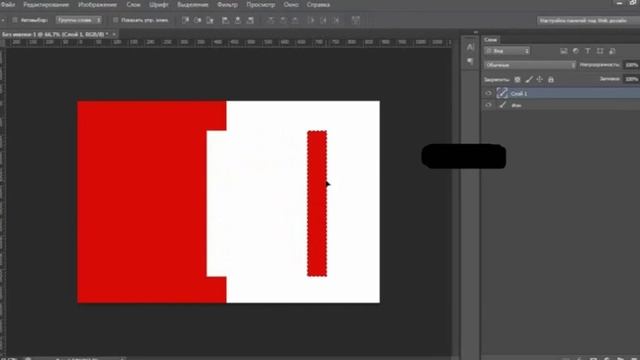Open the Изображение menu
The image size is (640, 360).
[x=98, y=5]
